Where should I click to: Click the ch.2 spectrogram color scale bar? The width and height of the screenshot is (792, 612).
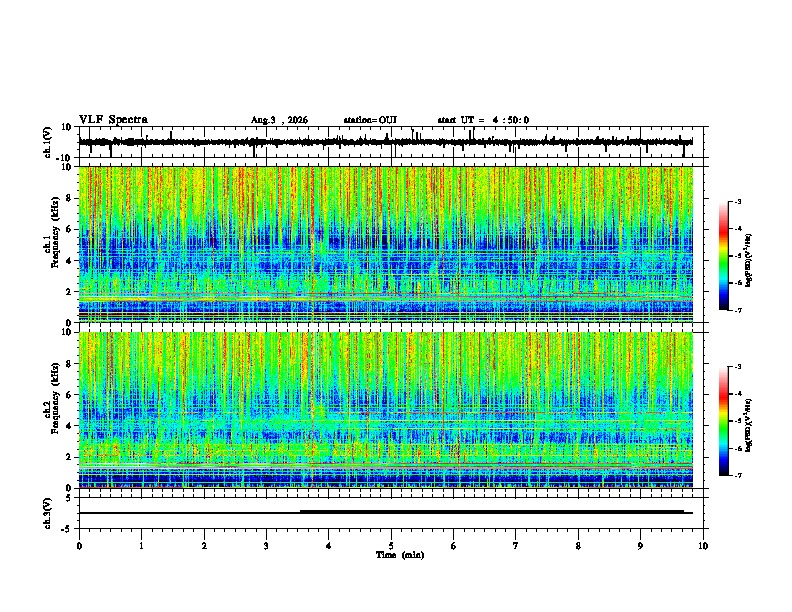[x=724, y=421]
